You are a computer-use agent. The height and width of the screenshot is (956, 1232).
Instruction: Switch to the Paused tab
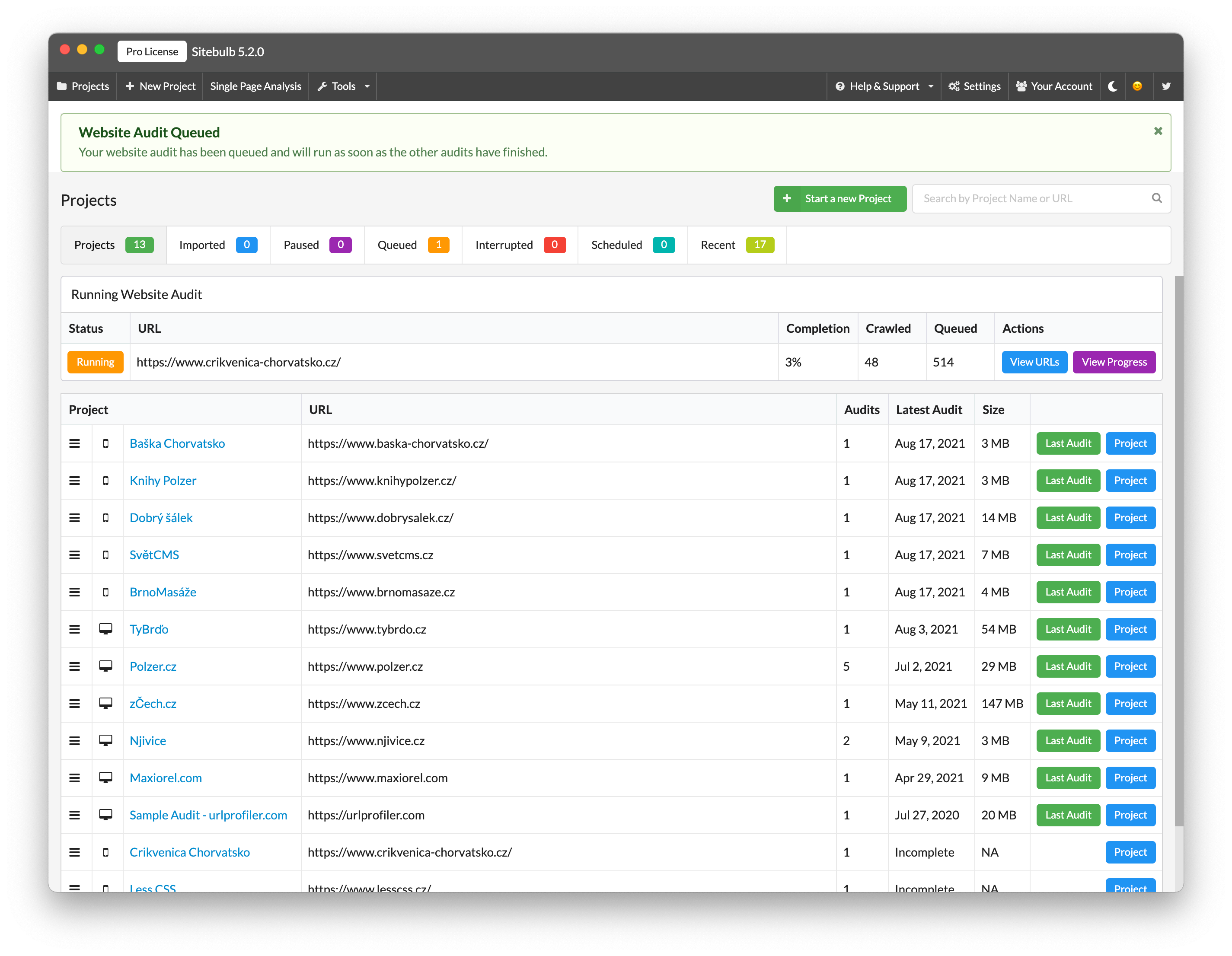[318, 245]
